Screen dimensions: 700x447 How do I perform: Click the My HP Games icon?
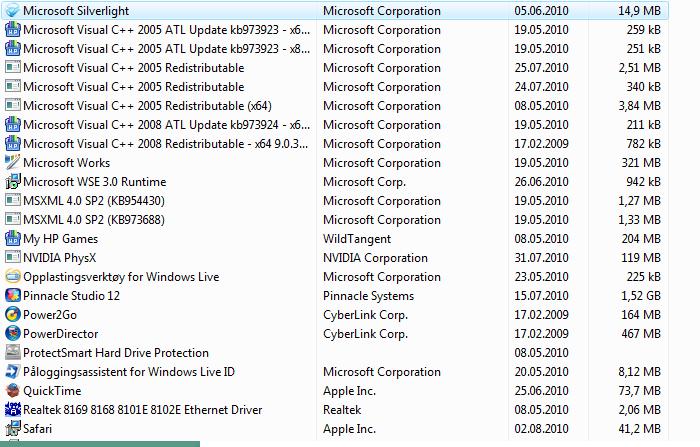pyautogui.click(x=13, y=238)
